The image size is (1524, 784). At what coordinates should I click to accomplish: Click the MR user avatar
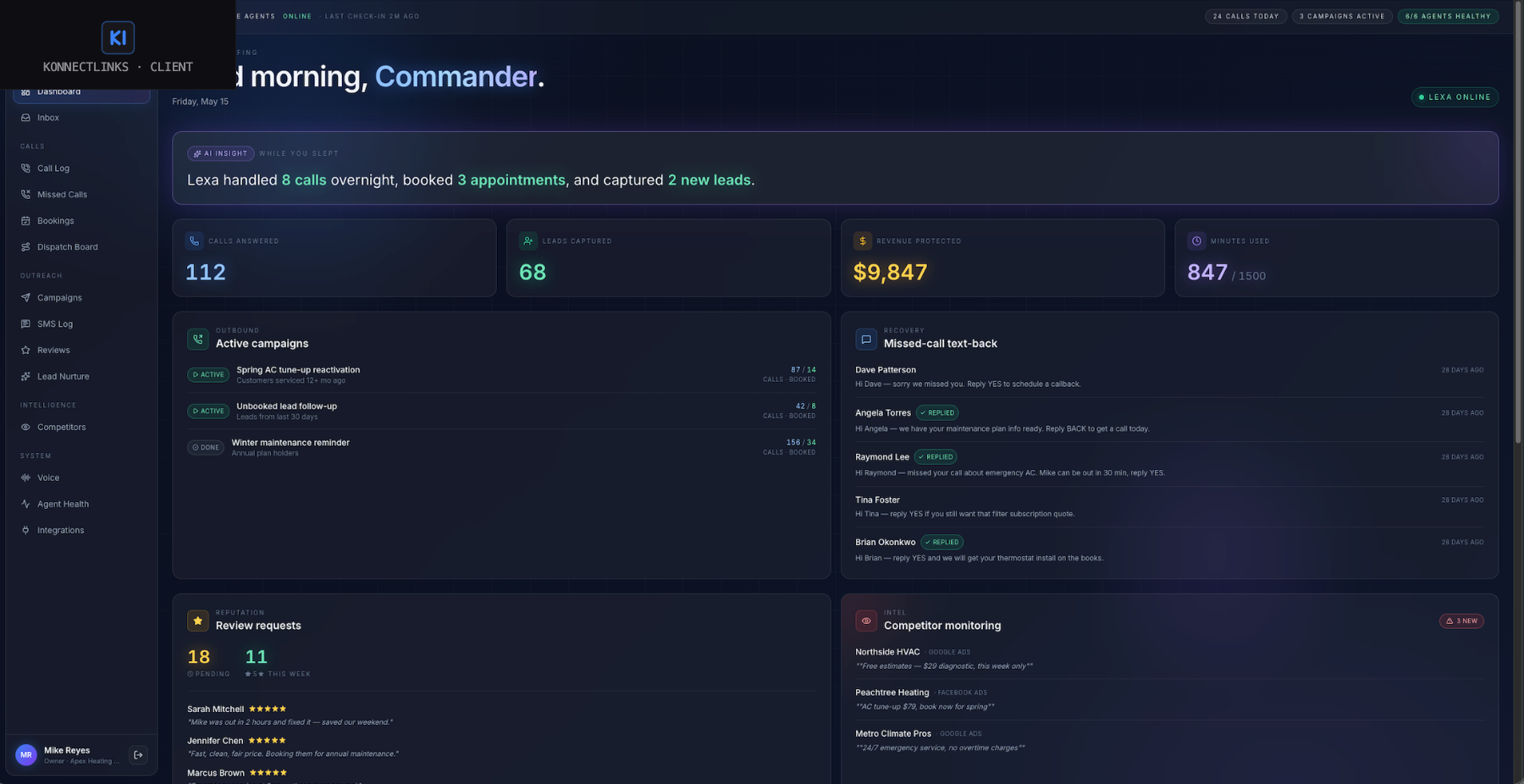[x=26, y=755]
